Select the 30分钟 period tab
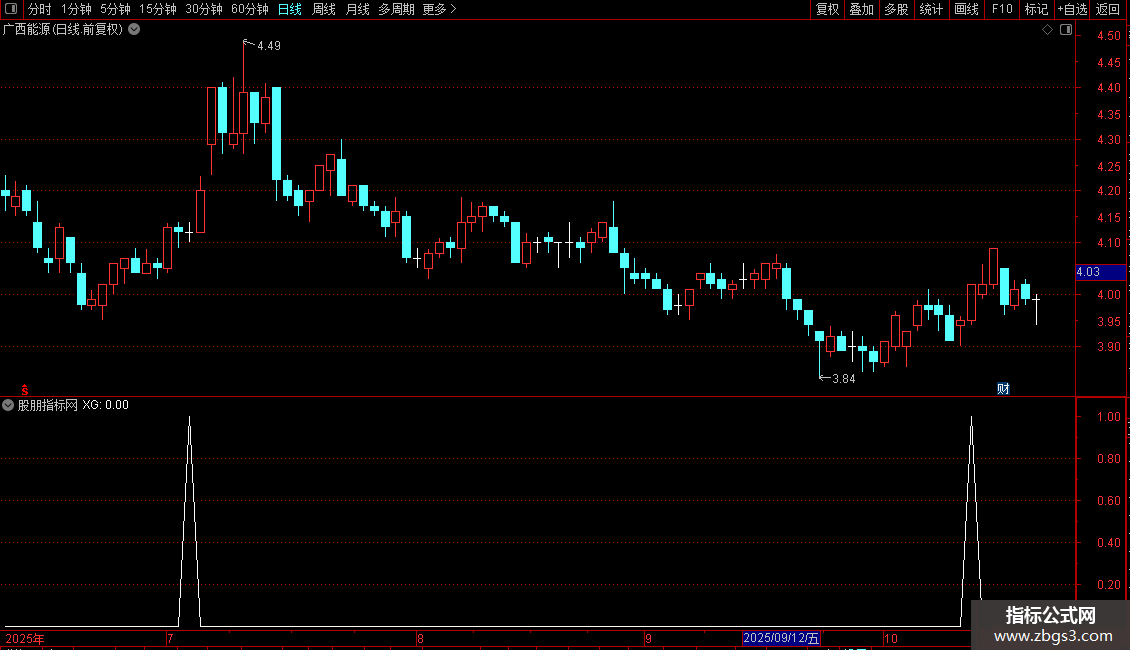The height and width of the screenshot is (650, 1130). point(204,9)
